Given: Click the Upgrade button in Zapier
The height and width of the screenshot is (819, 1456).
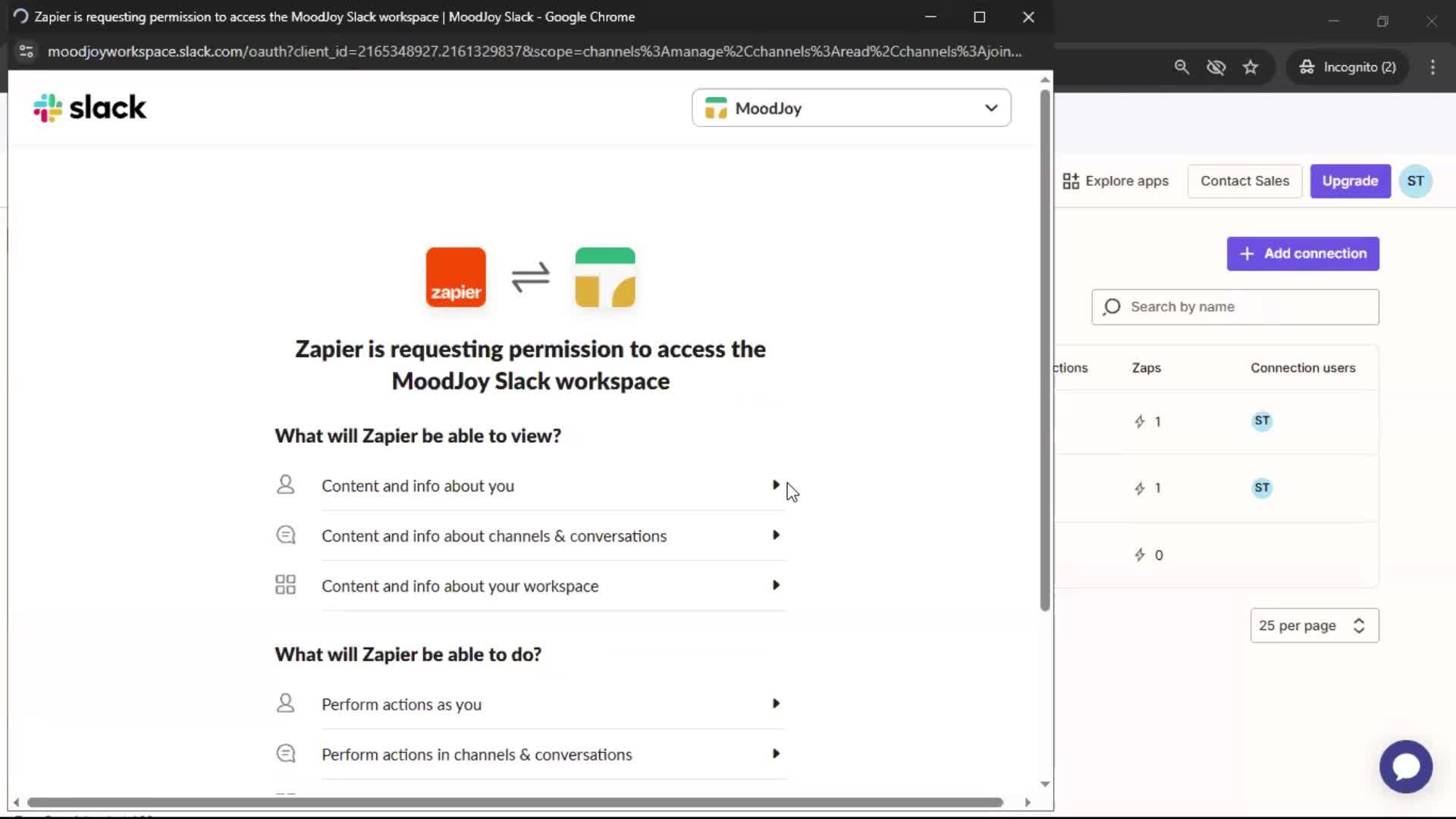Looking at the screenshot, I should tap(1350, 180).
